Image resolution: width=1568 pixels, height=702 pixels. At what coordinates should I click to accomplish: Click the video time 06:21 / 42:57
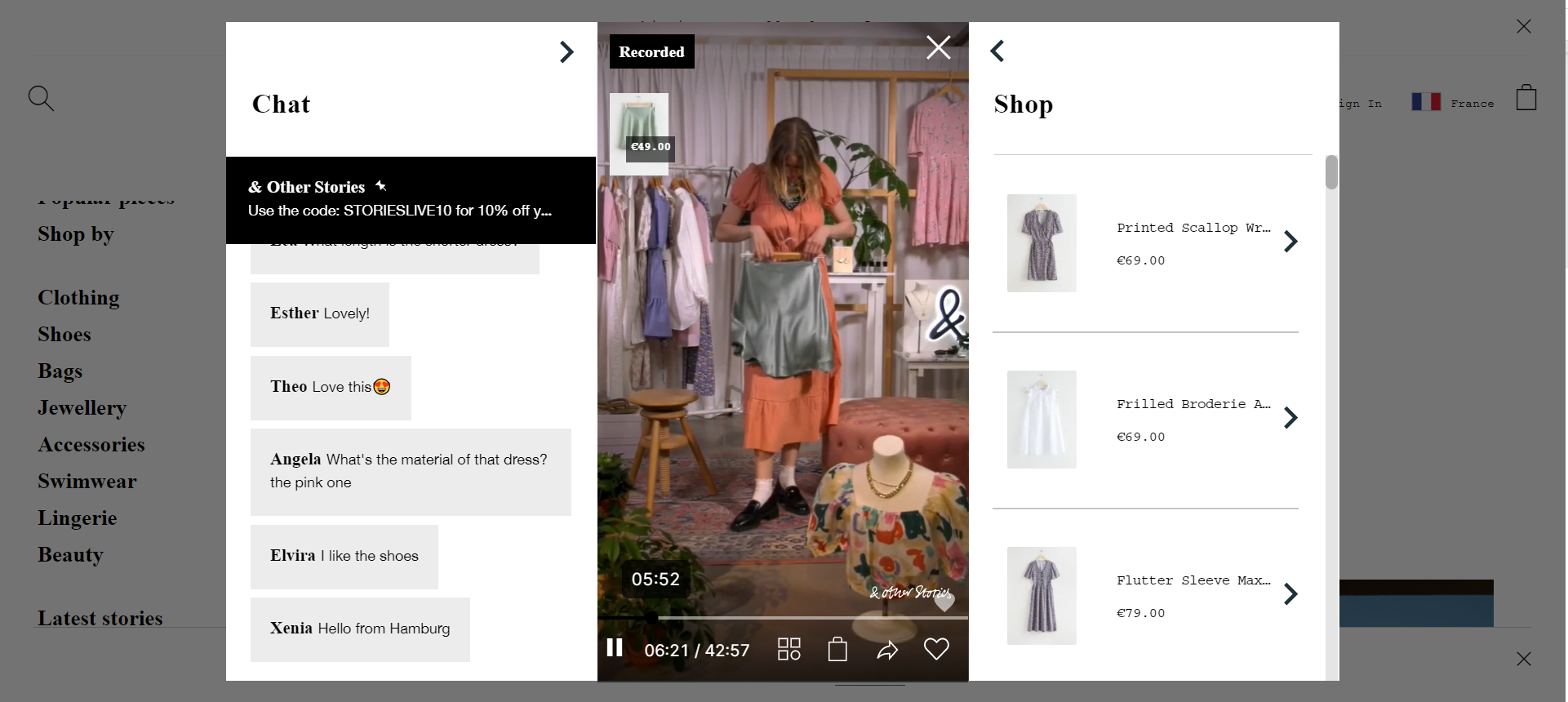point(697,651)
